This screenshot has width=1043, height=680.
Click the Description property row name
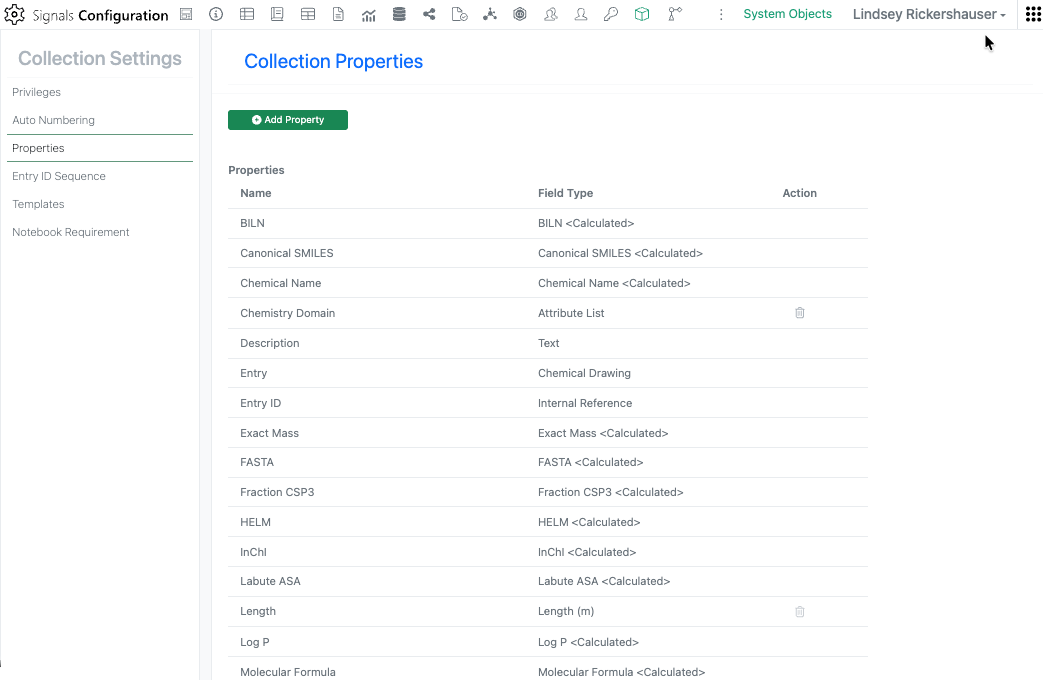(x=269, y=343)
